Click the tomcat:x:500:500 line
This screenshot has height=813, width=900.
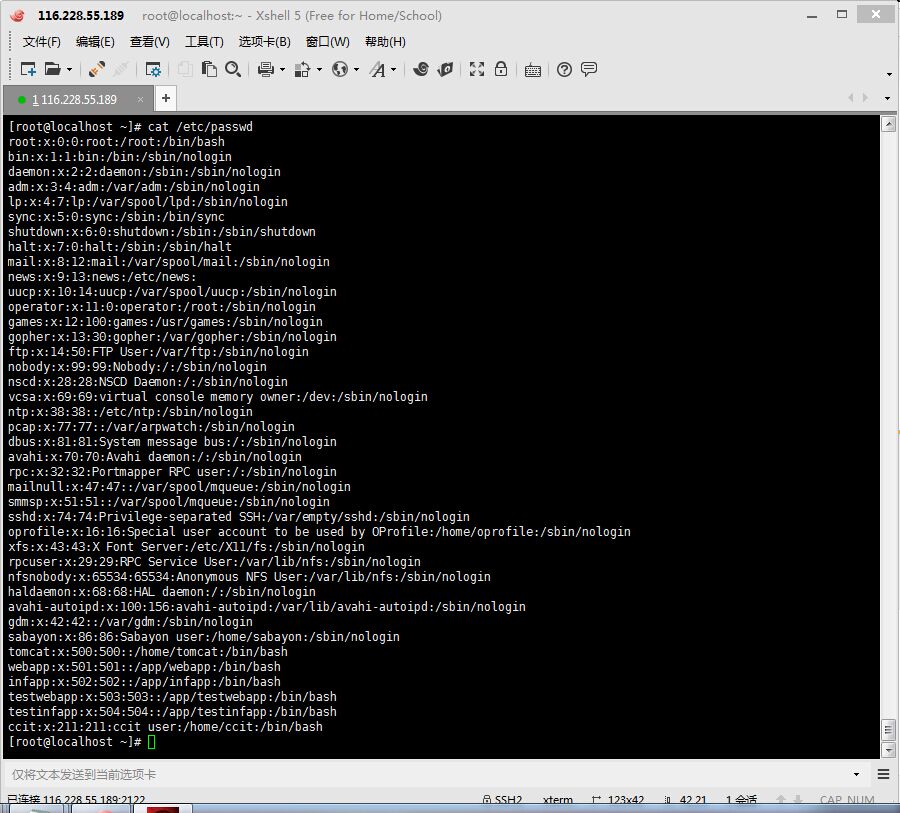click(148, 652)
